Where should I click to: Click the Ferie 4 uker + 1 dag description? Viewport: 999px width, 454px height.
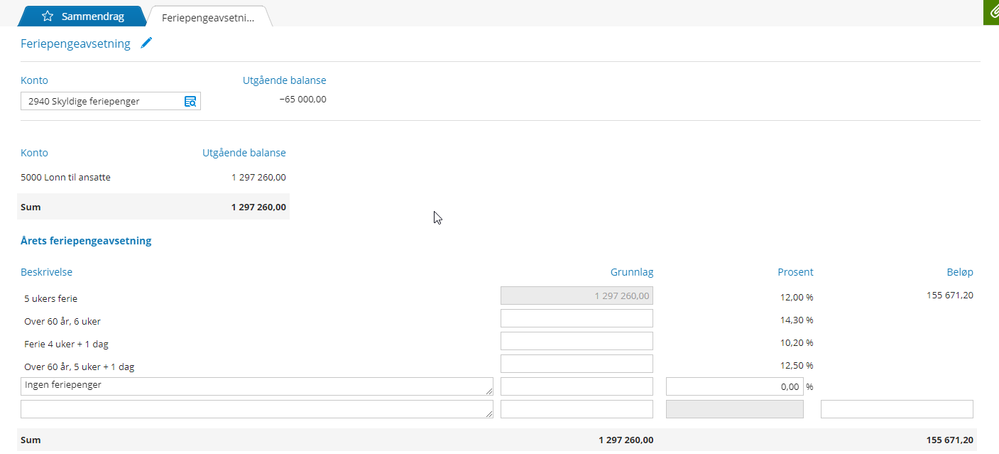click(x=67, y=344)
